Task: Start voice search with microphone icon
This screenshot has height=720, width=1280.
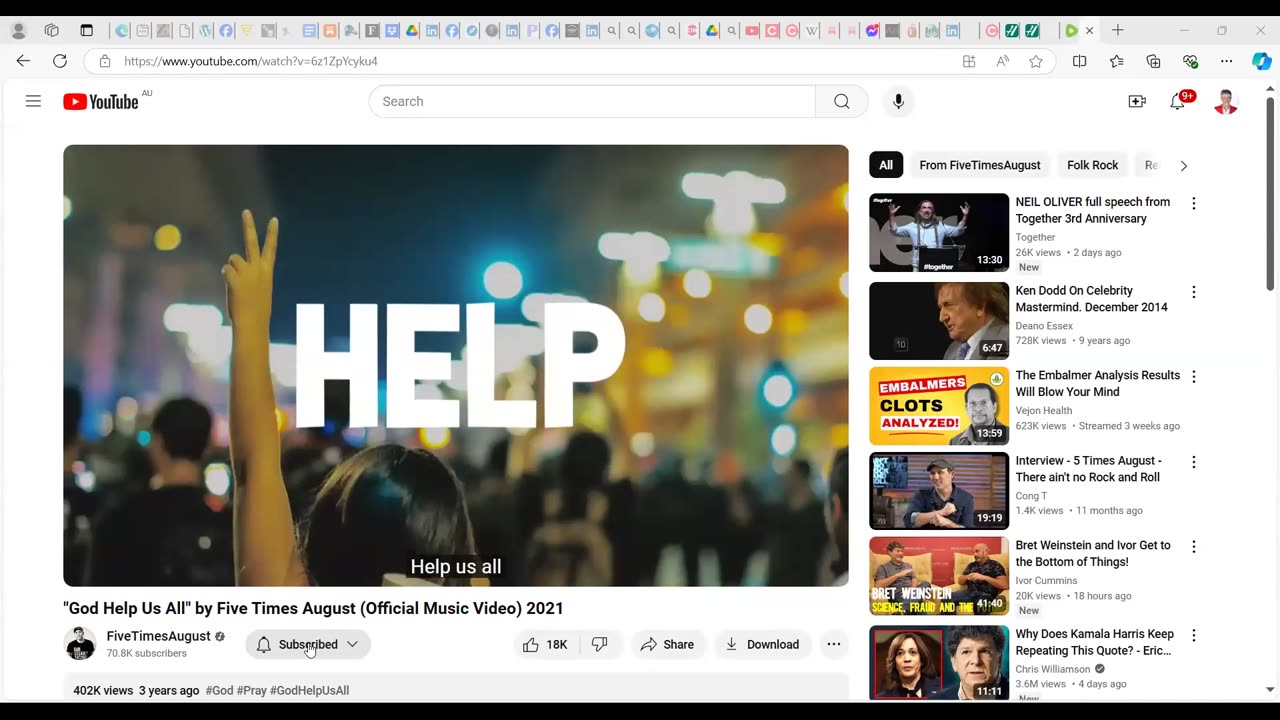Action: 898,101
